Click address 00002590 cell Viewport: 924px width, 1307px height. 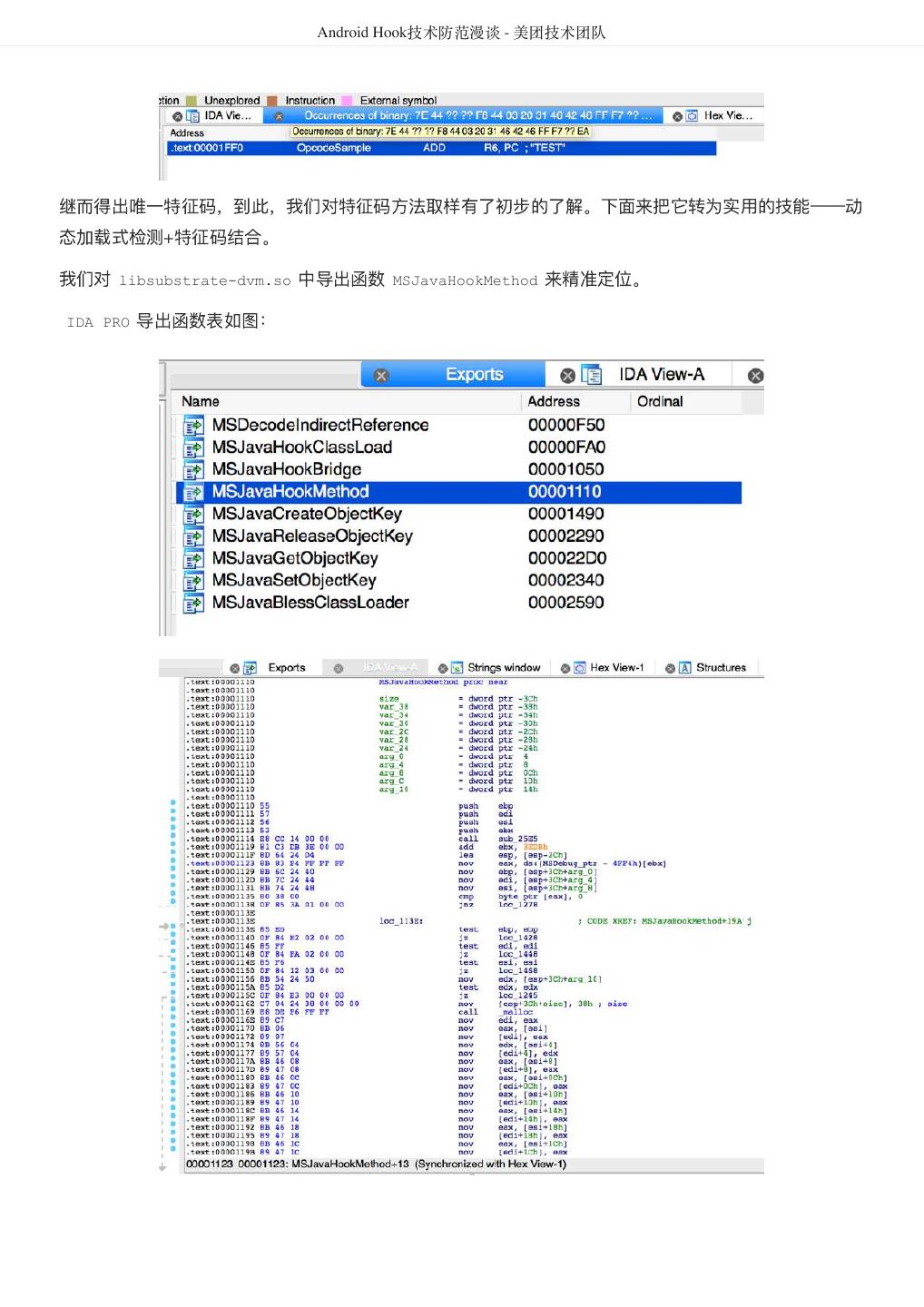pyautogui.click(x=566, y=603)
